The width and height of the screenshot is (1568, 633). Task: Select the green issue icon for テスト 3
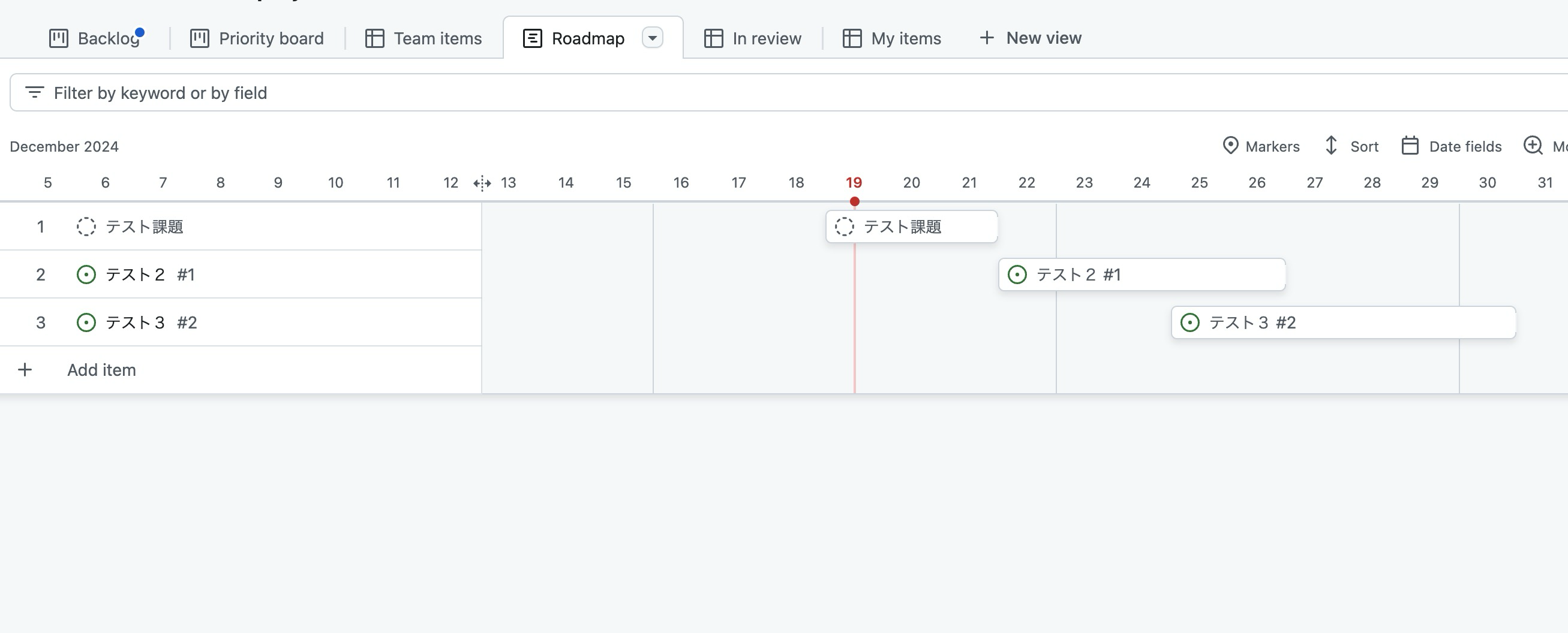[86, 322]
